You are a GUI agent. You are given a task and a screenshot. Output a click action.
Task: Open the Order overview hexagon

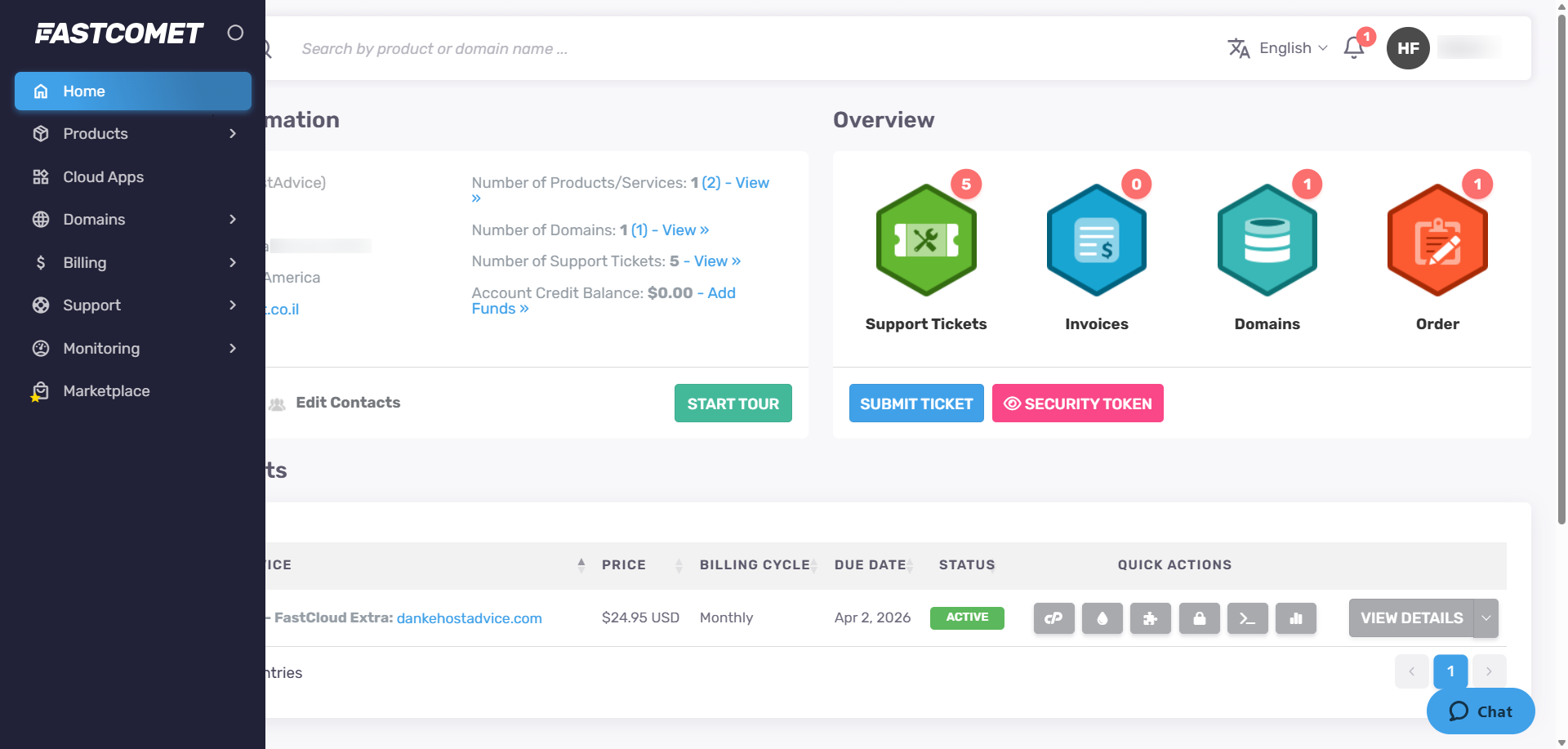(x=1437, y=240)
